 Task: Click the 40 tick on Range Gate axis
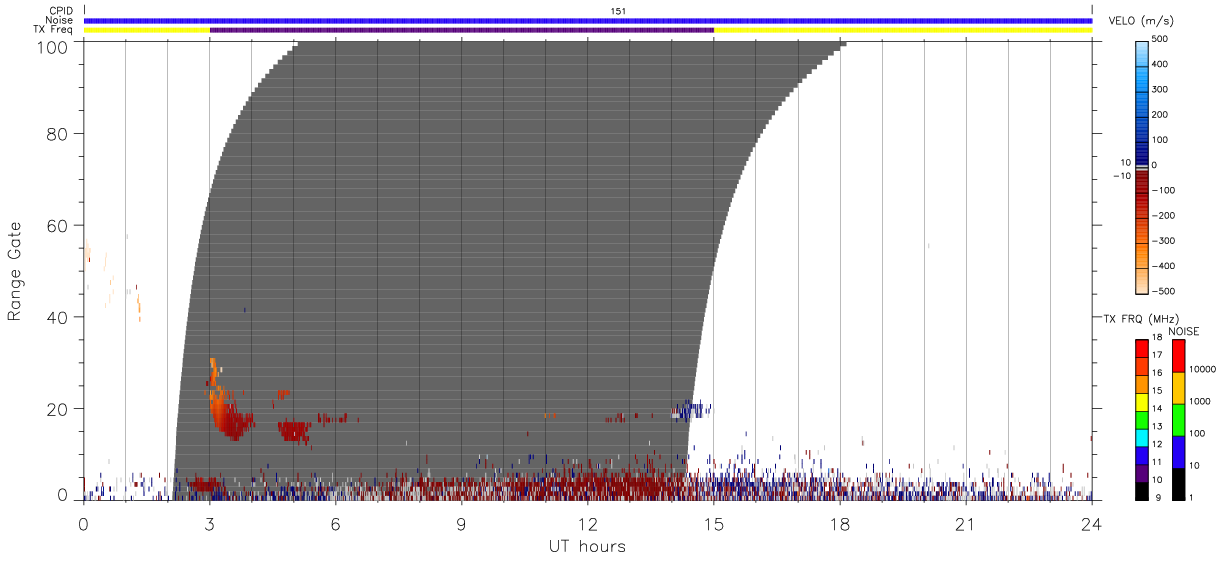click(x=59, y=317)
